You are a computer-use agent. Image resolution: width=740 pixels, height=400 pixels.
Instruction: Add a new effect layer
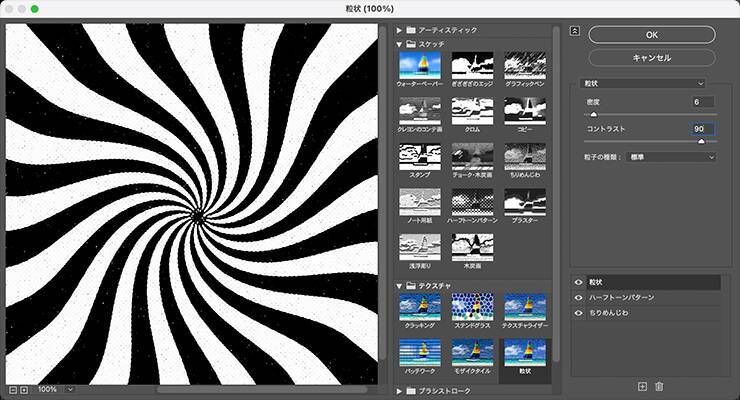point(642,386)
